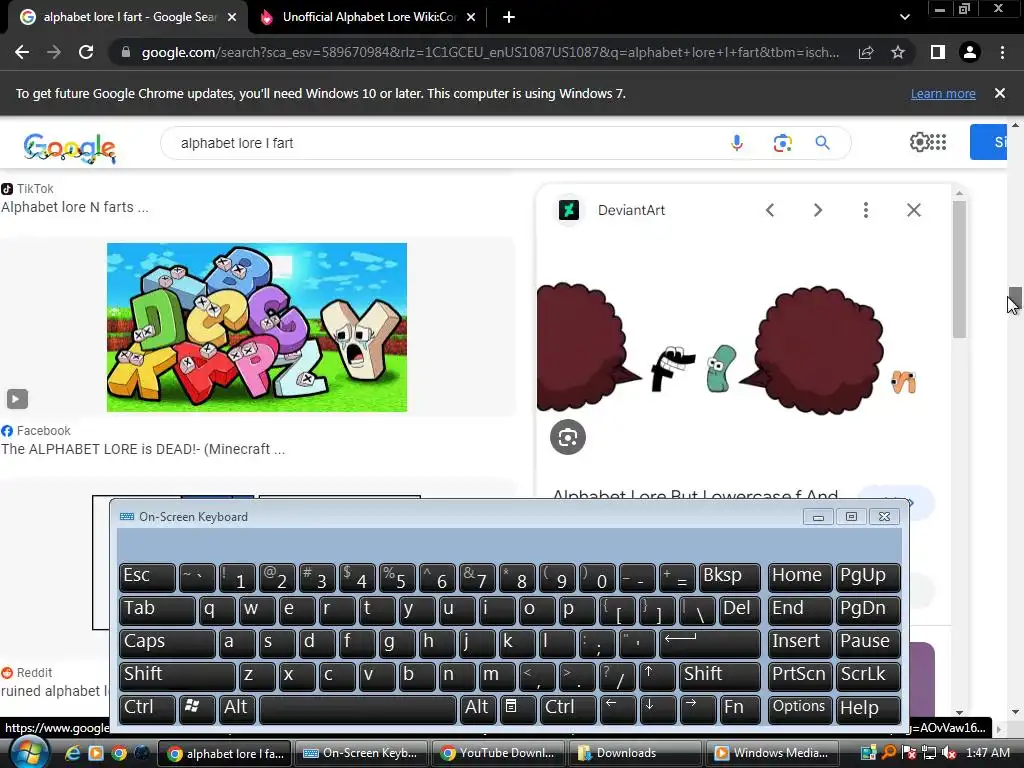Viewport: 1024px width, 768px height.
Task: Click Options key on On-Screen Keyboard
Action: pyautogui.click(x=799, y=709)
